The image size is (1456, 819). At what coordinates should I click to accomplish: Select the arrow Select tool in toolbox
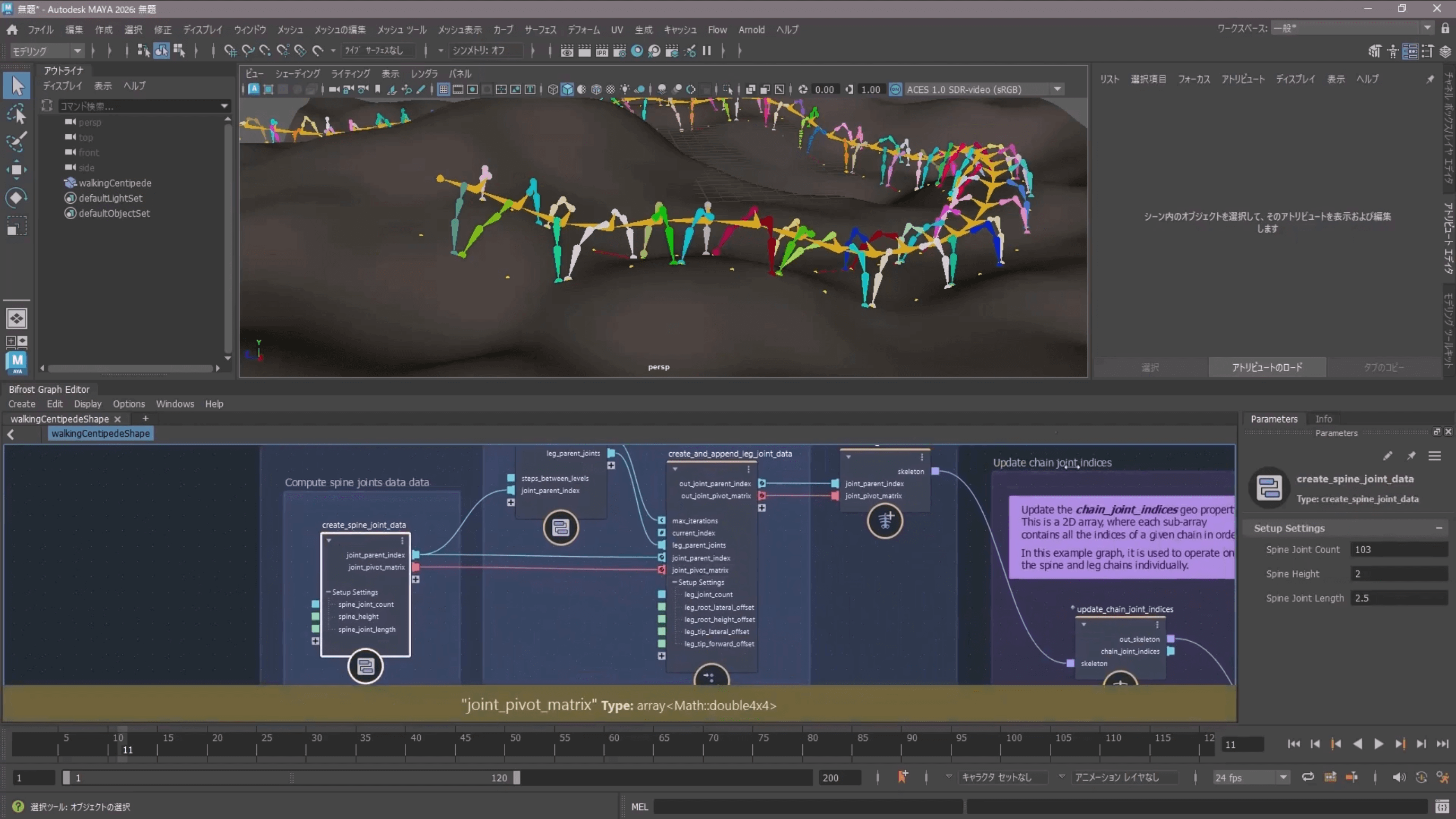17,86
